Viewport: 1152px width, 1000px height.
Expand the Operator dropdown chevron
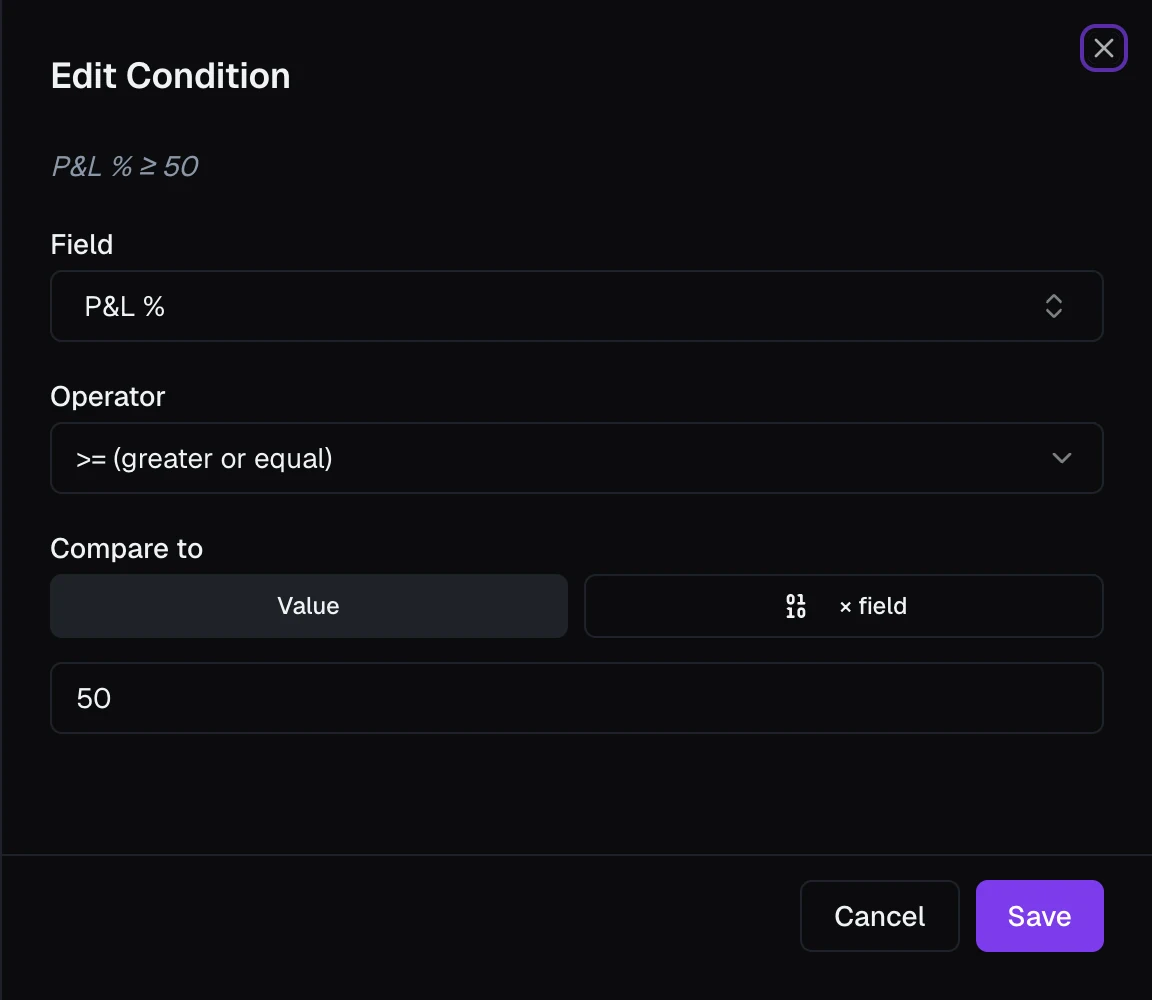coord(1062,458)
